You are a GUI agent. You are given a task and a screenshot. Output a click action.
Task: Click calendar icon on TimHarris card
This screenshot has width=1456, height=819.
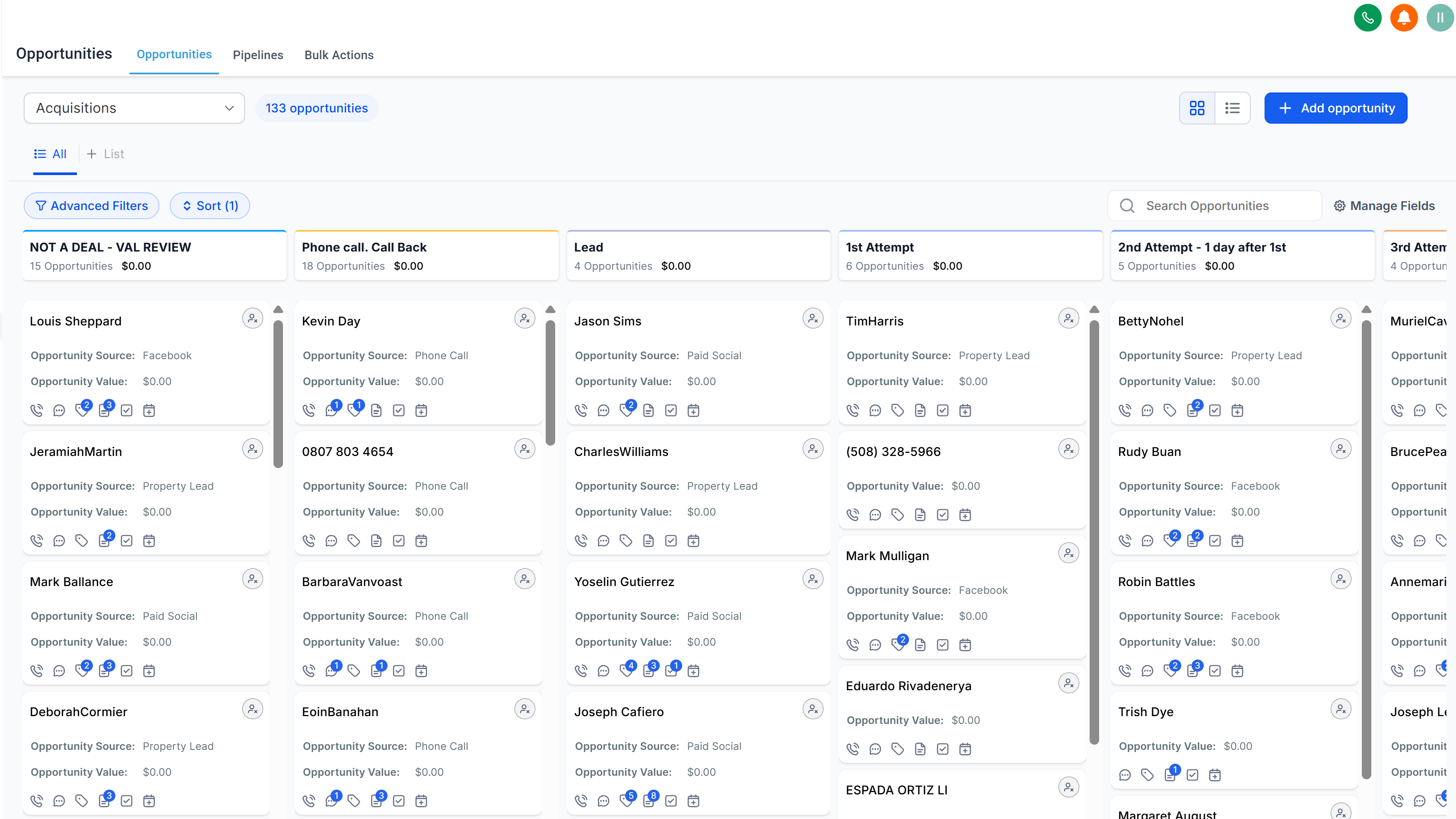coord(965,410)
